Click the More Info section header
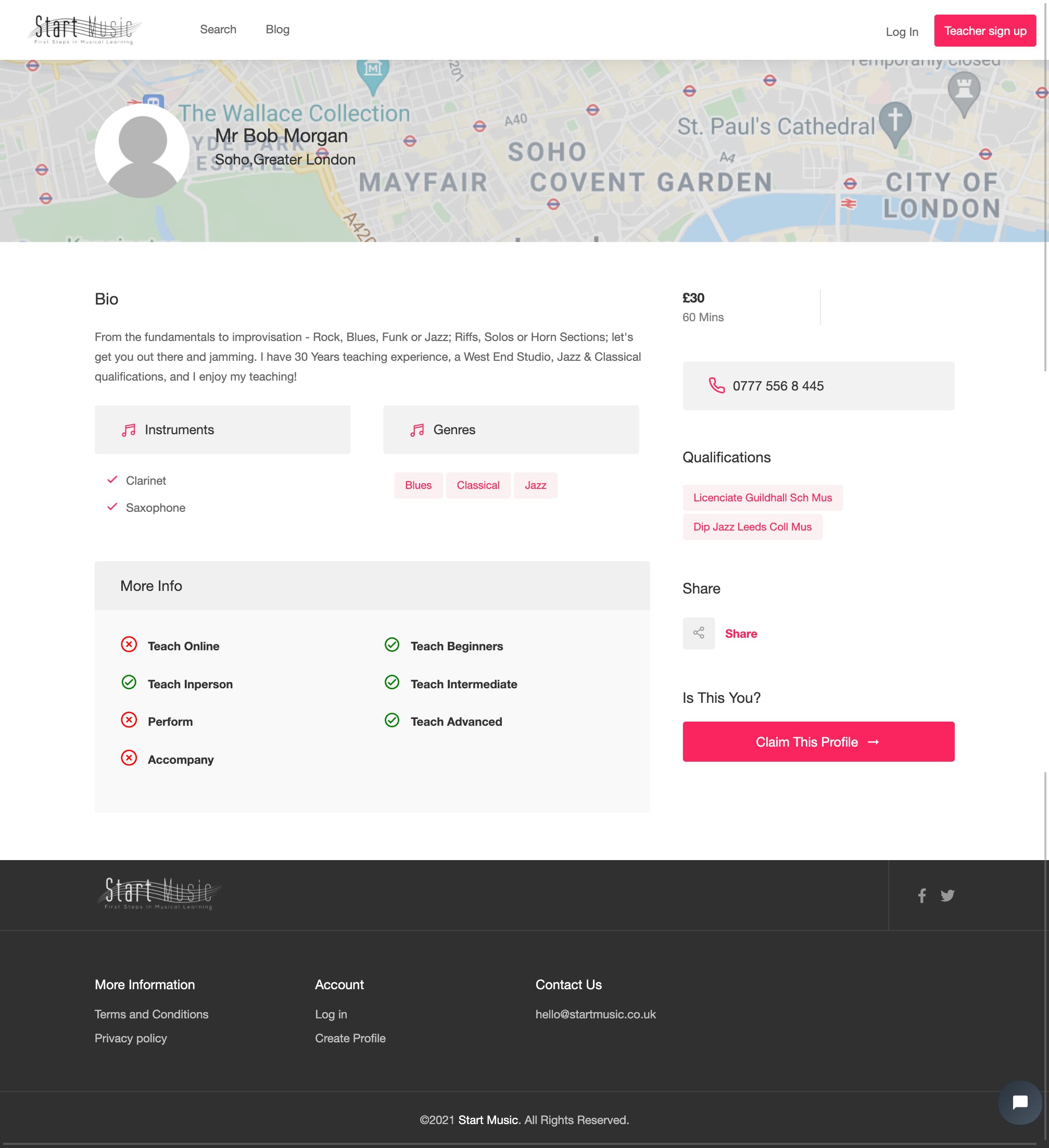The image size is (1049, 1148). pyautogui.click(x=372, y=585)
